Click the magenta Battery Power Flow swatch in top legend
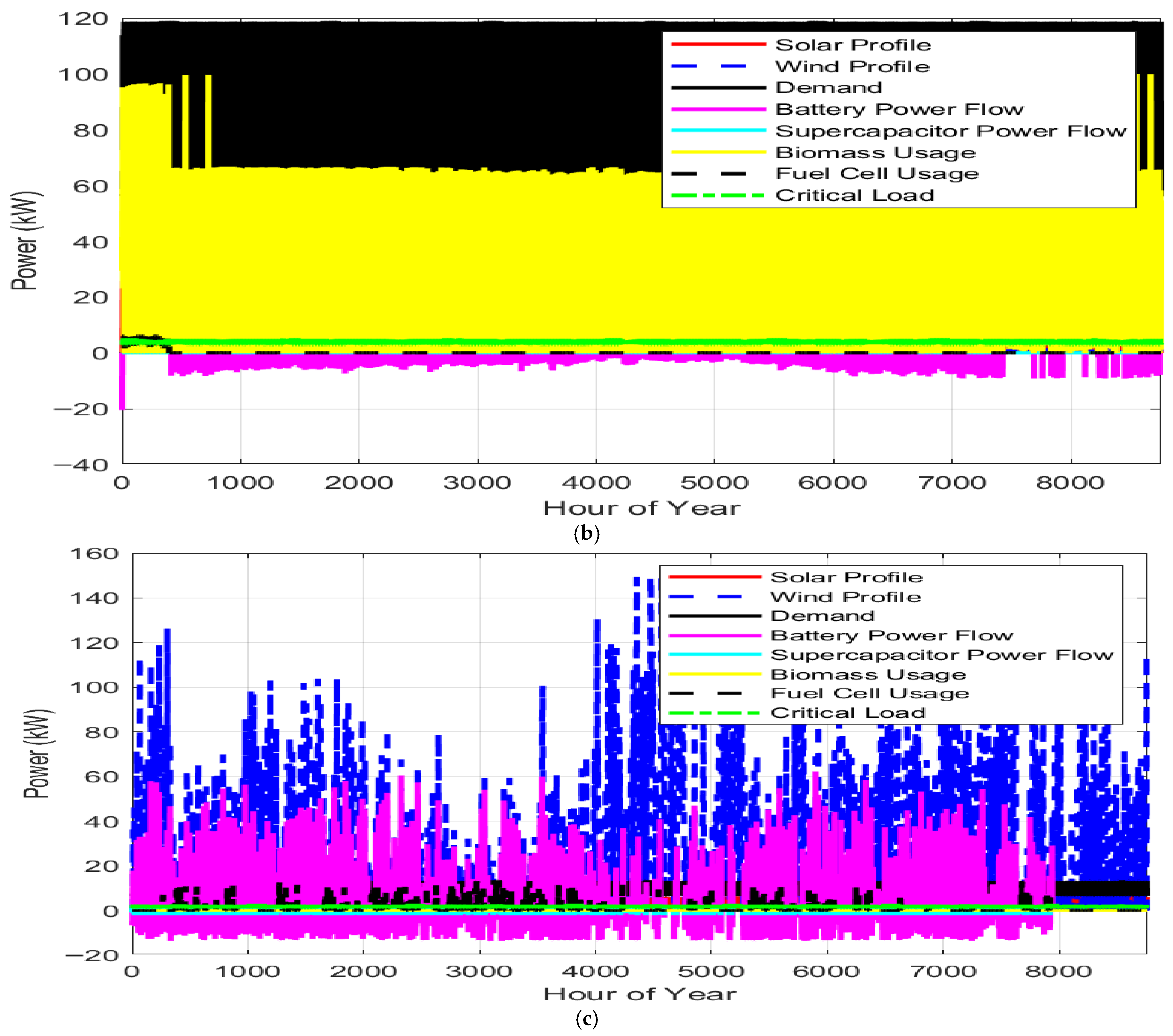Viewport: 1173px width, 1036px height. tap(718, 109)
